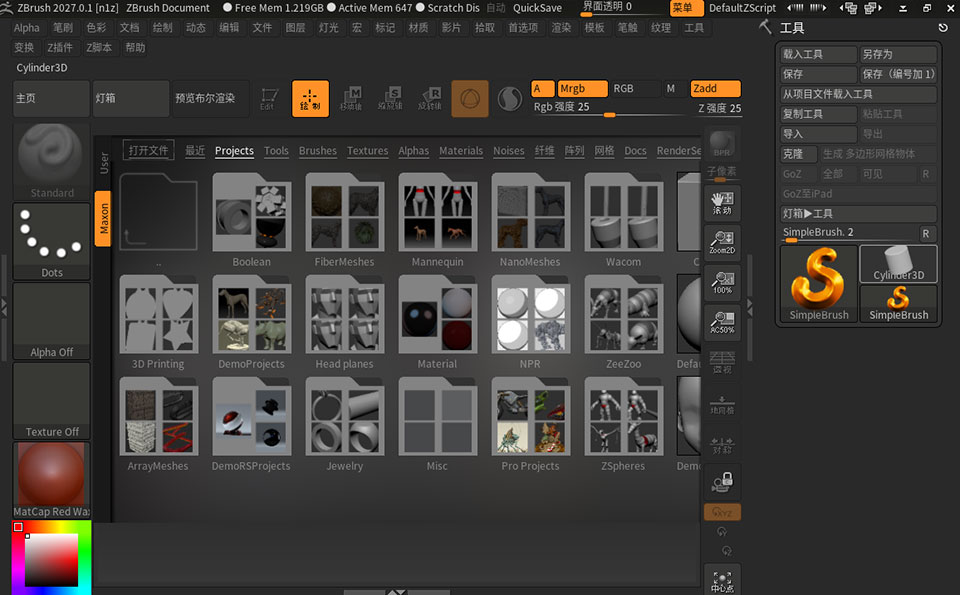Click the next UI layout arrow icon
Image resolution: width=960 pixels, height=595 pixels.
coord(818,8)
